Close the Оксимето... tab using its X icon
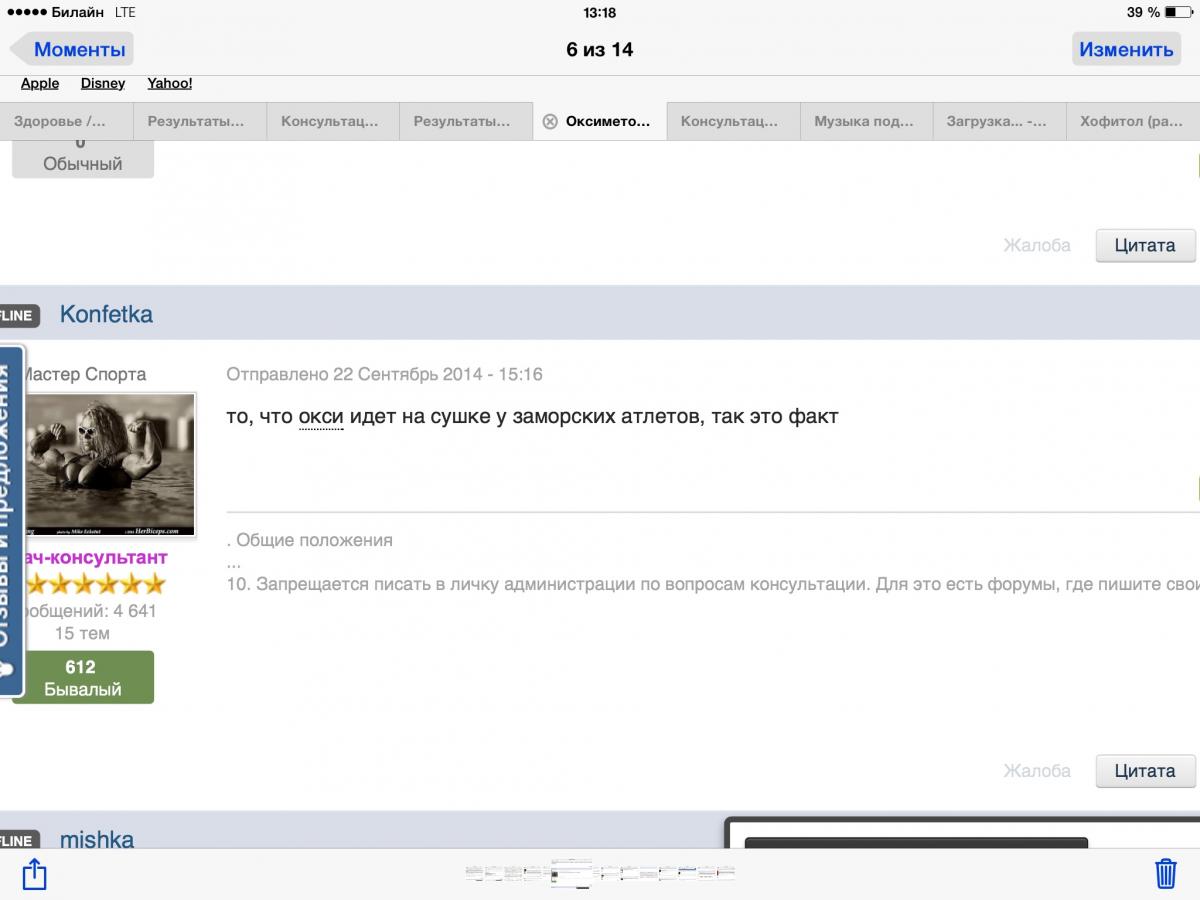Screen dimensions: 1200x900 pos(549,122)
